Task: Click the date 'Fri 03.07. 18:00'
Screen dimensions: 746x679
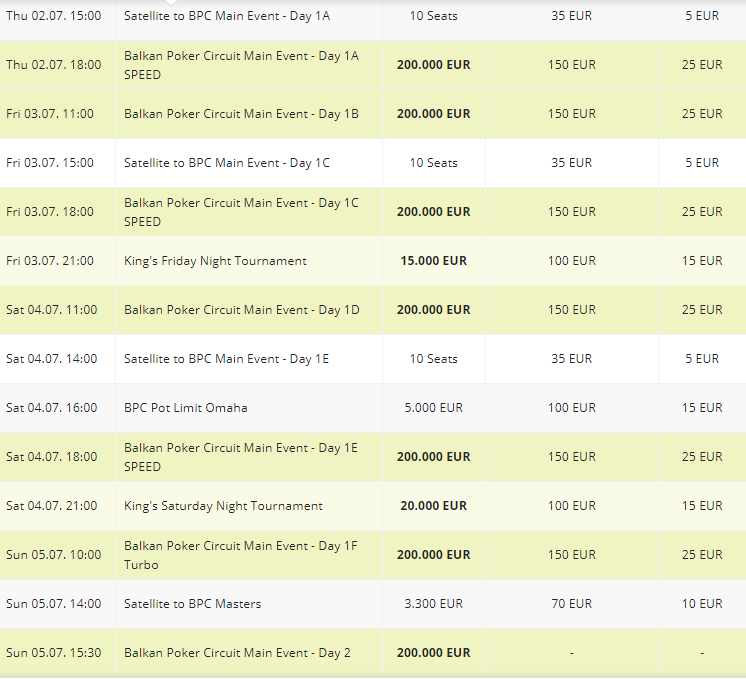Action: point(50,212)
